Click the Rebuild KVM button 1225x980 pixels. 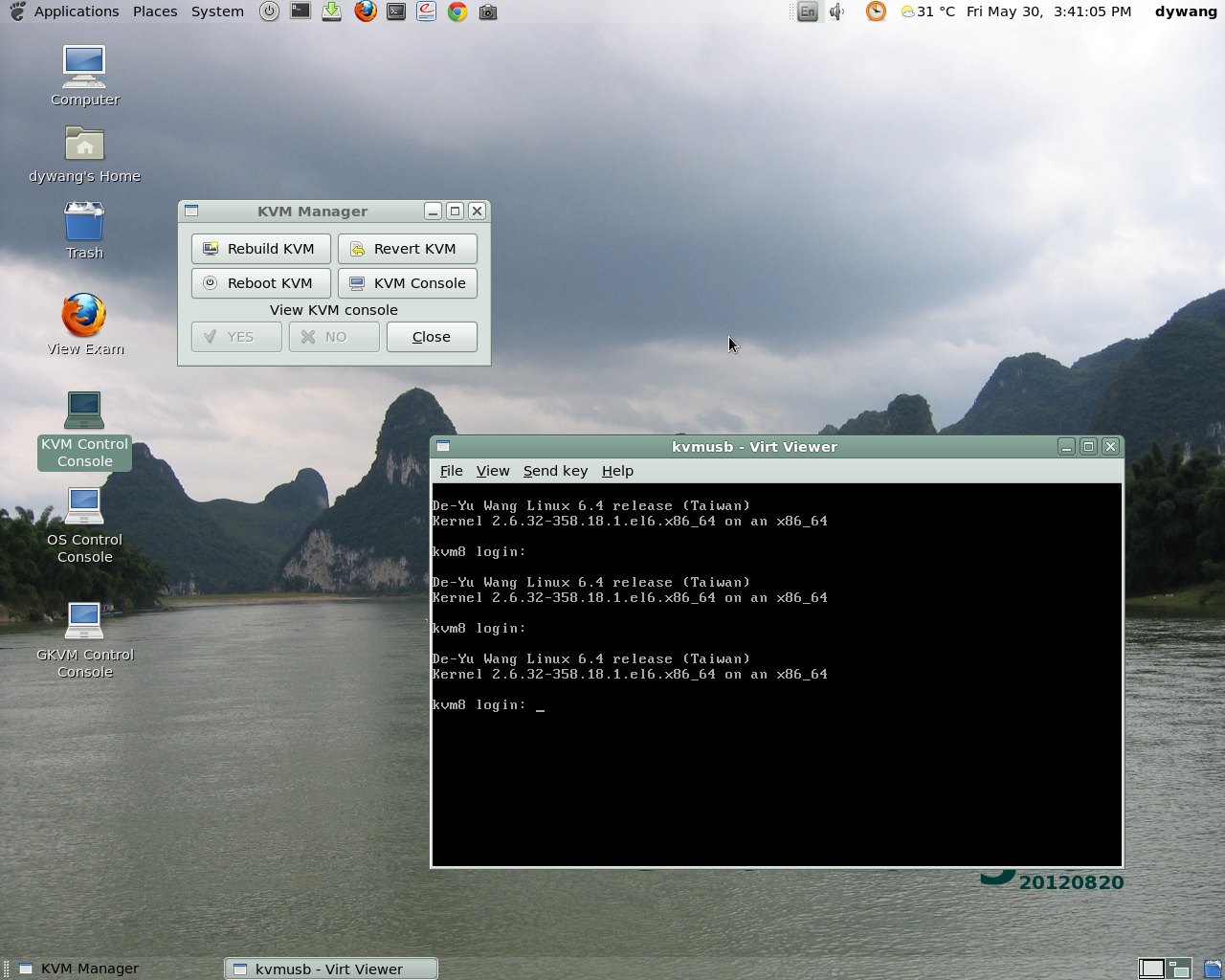260,248
